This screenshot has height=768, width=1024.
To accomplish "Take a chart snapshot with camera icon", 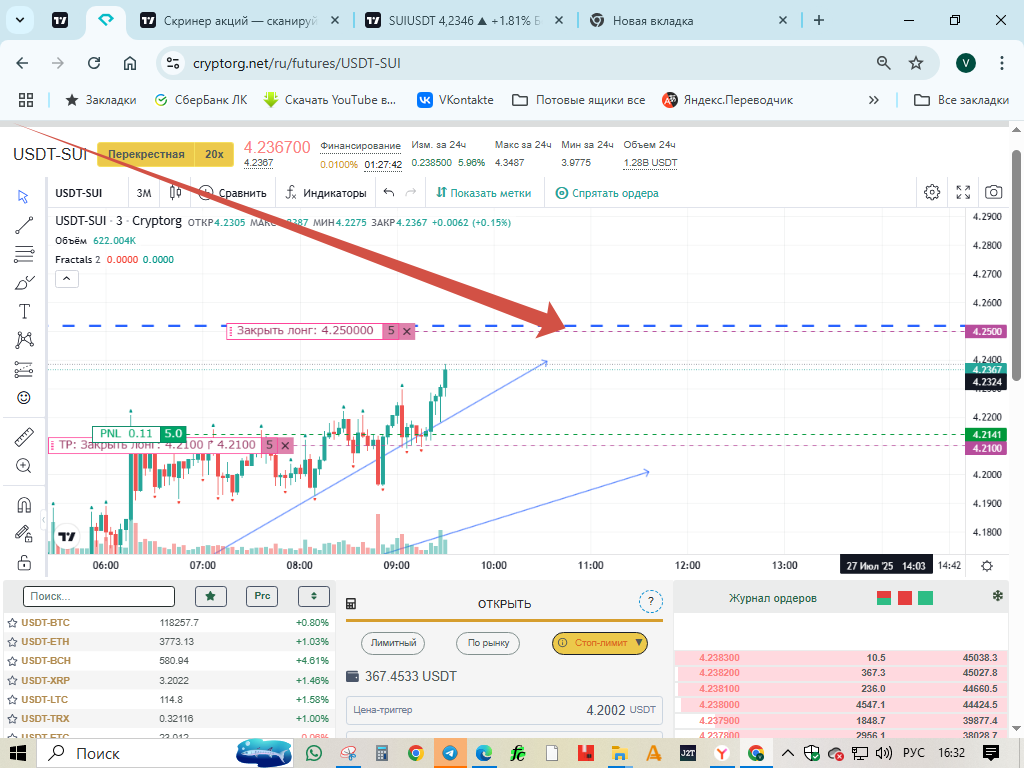I will [x=993, y=192].
